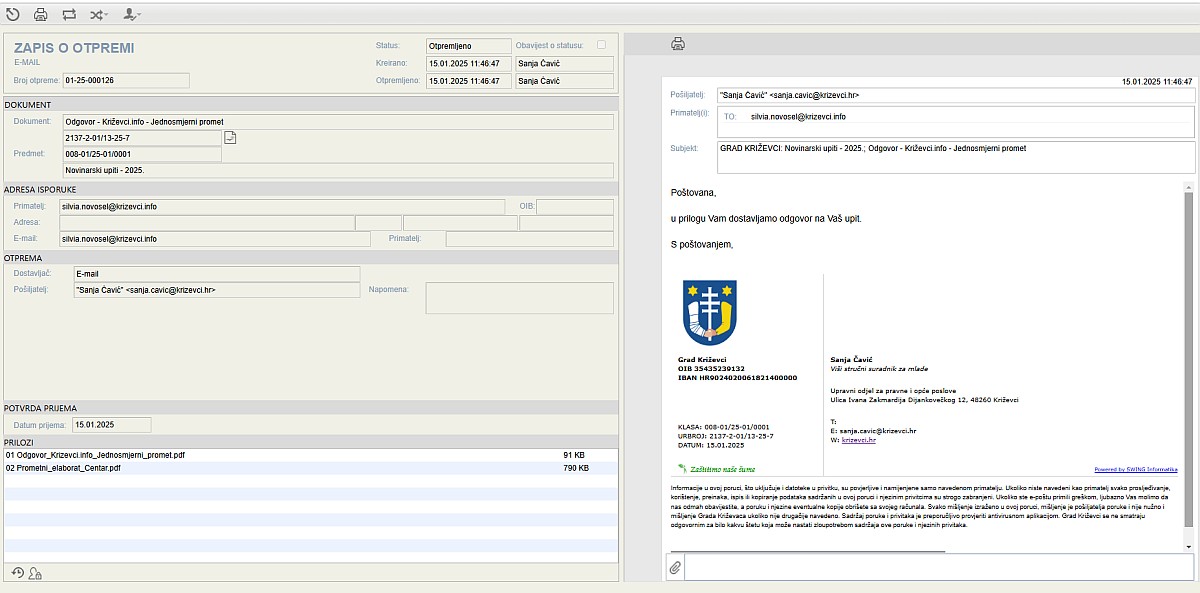Expand the crossed-arrows shuffle dropdown in toolbar

click(x=99, y=15)
